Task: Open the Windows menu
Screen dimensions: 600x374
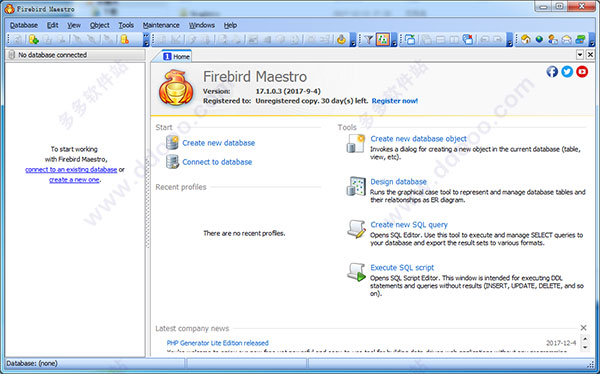Action: [202, 25]
